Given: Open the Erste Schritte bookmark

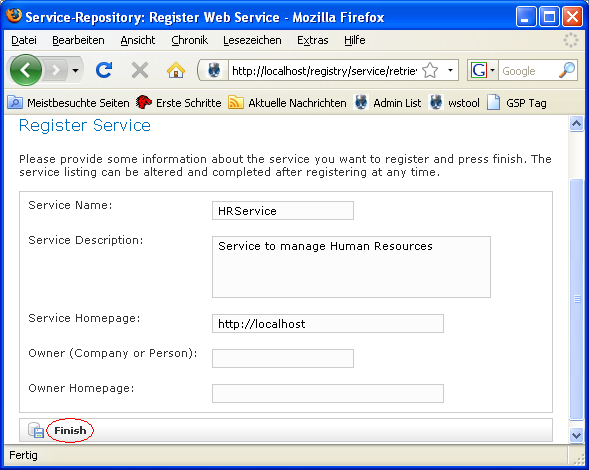Looking at the screenshot, I should point(178,103).
